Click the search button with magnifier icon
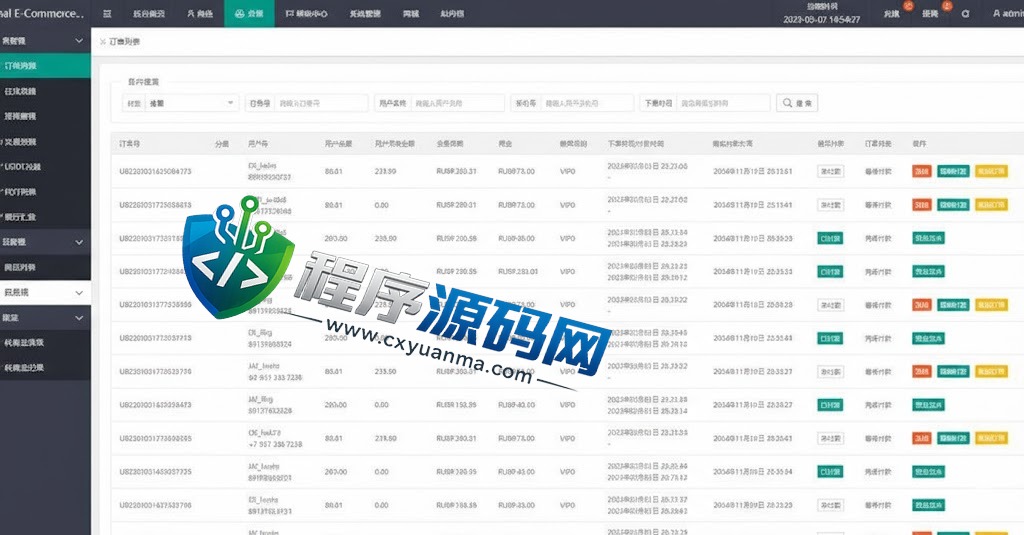The image size is (1024, 535). pos(797,103)
